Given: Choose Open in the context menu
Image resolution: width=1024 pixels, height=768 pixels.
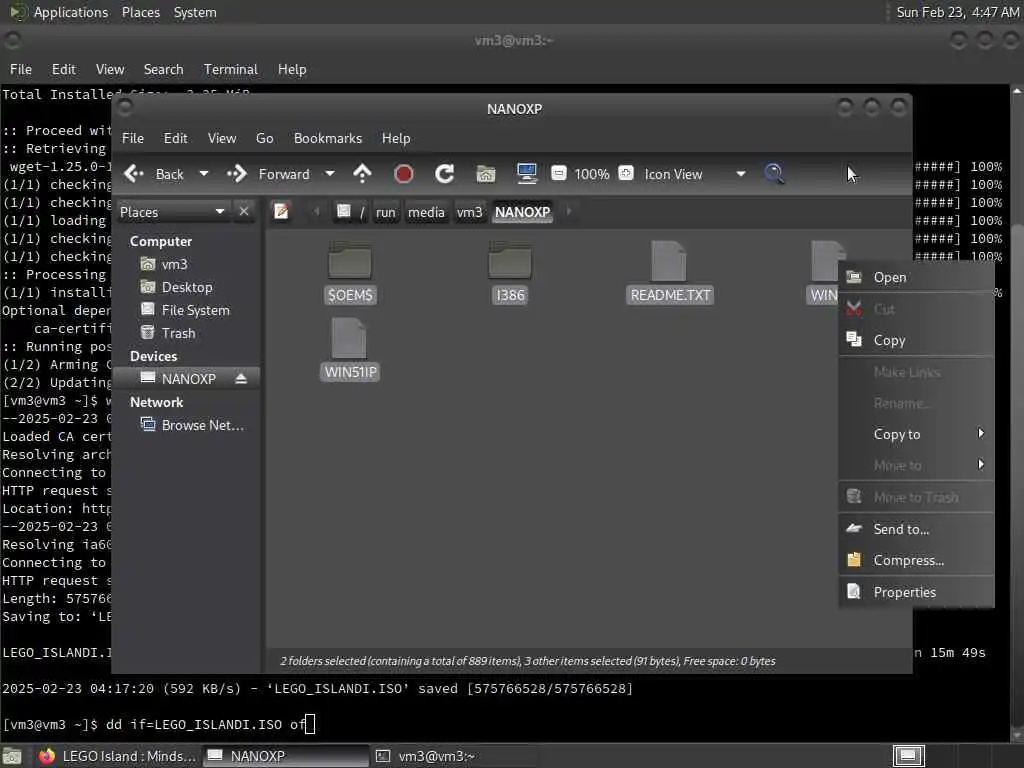Looking at the screenshot, I should tap(916, 278).
